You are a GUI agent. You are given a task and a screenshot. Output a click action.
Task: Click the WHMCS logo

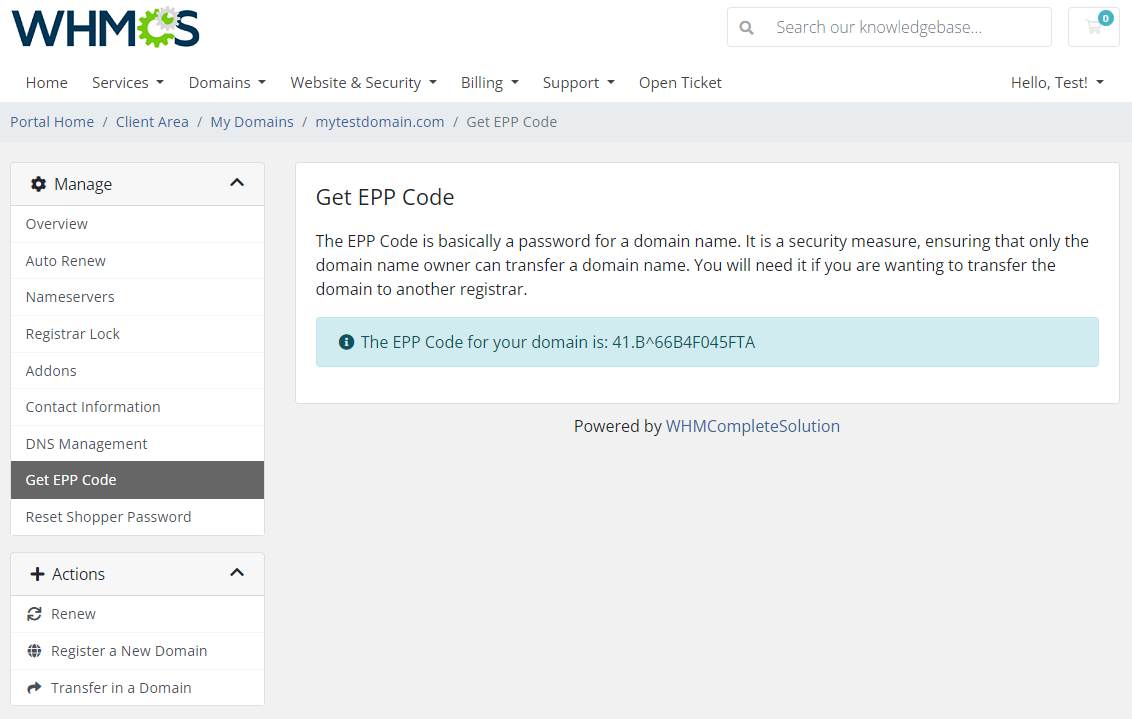[105, 28]
